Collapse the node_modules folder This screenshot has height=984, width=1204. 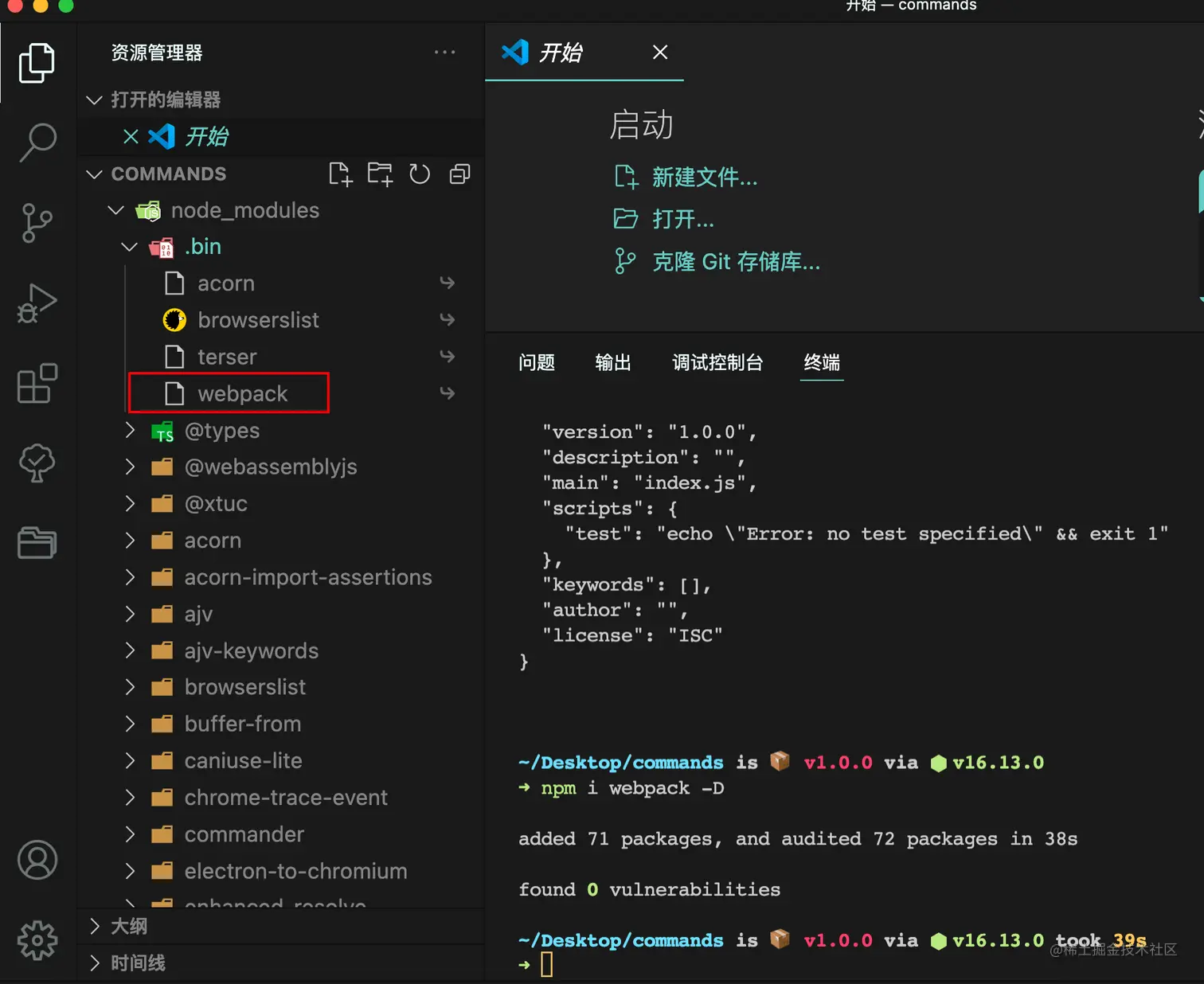click(x=116, y=210)
